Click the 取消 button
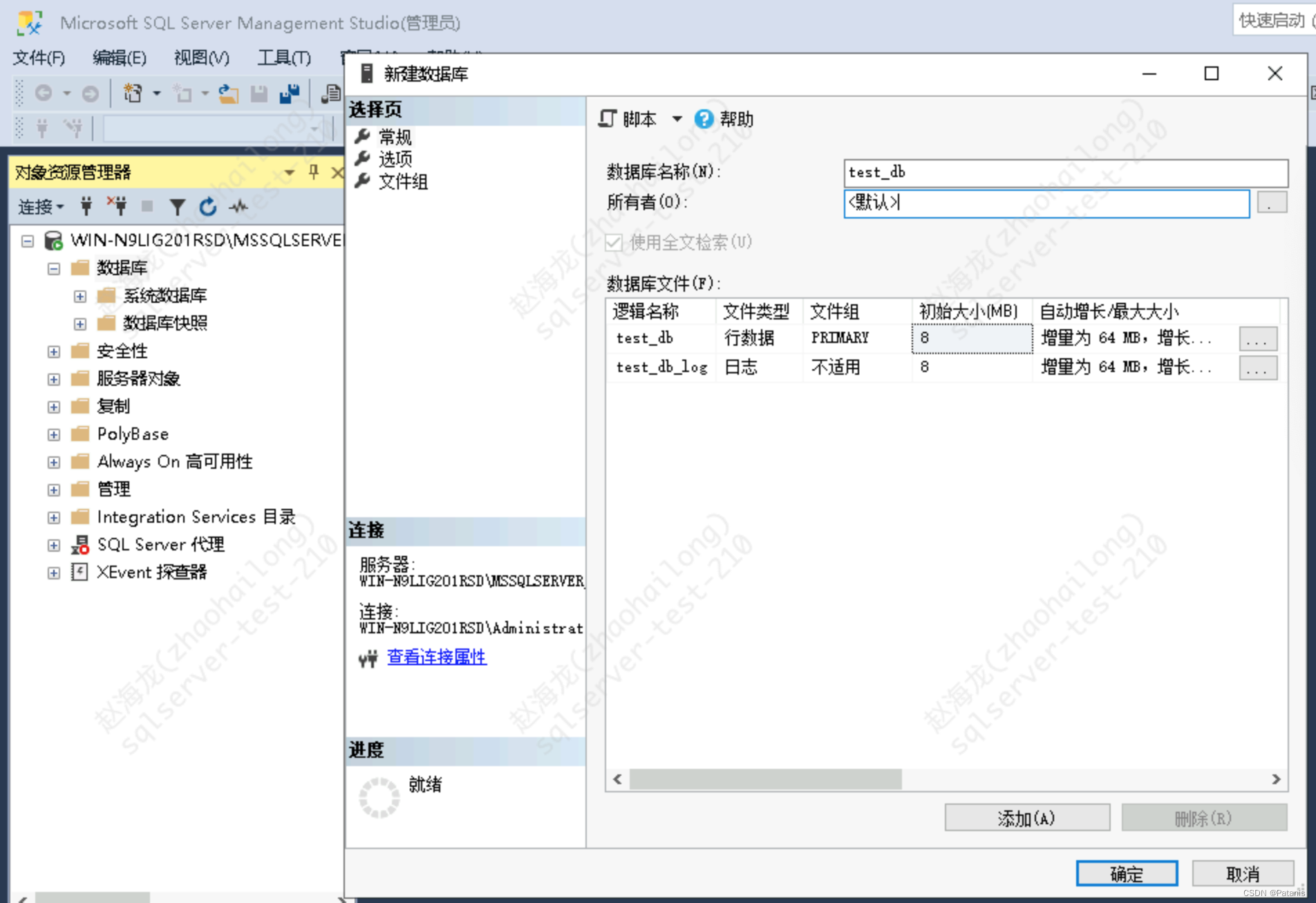Viewport: 1316px width, 903px height. 1243,874
